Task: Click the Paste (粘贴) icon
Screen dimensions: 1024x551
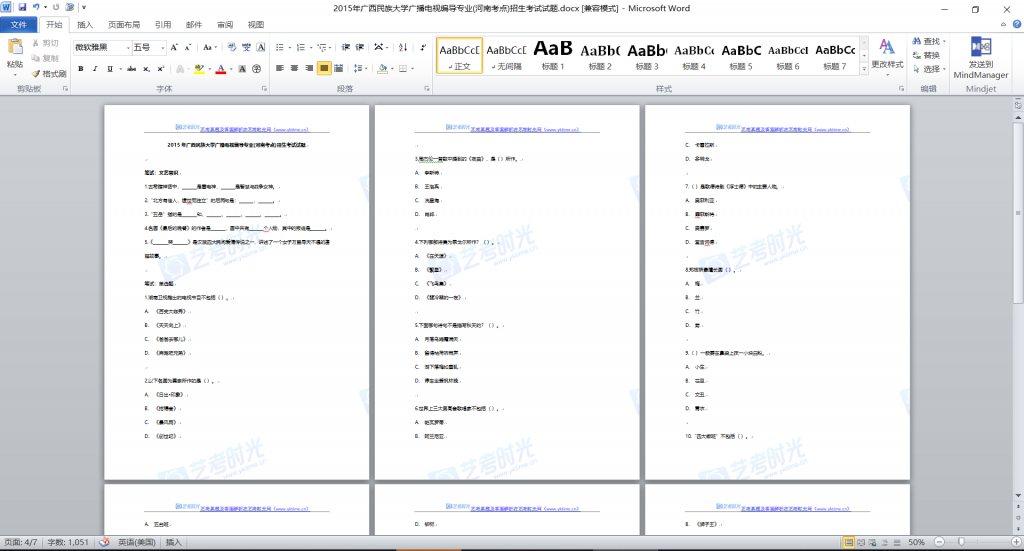Action: point(14,48)
